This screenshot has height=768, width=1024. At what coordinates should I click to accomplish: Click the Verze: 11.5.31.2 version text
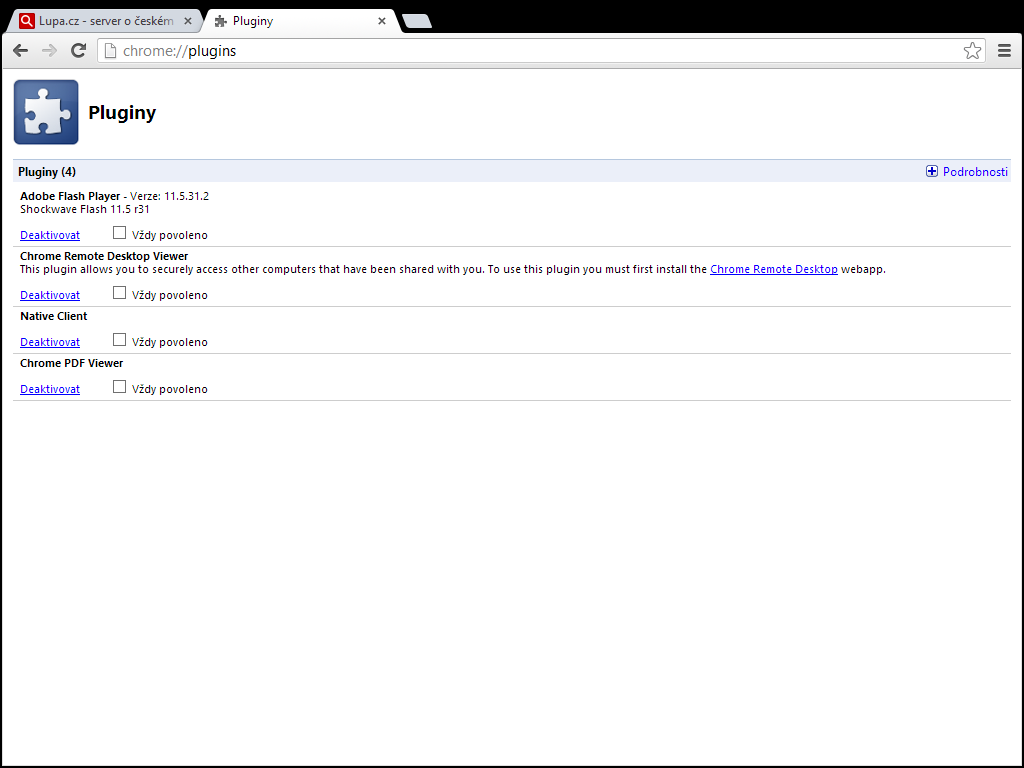coord(170,196)
